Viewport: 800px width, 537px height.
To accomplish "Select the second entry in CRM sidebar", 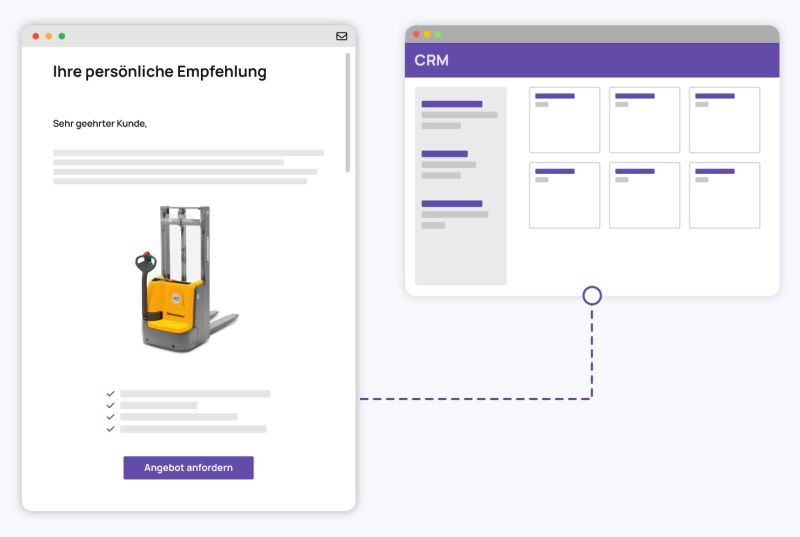I will point(448,165).
